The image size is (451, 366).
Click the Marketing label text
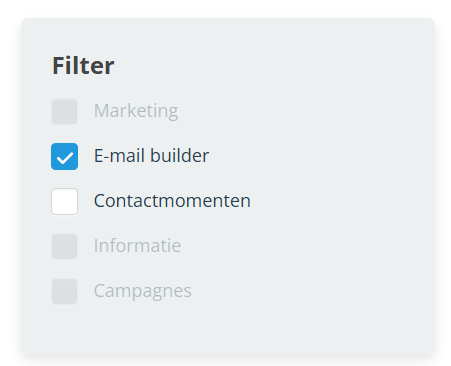(x=136, y=111)
